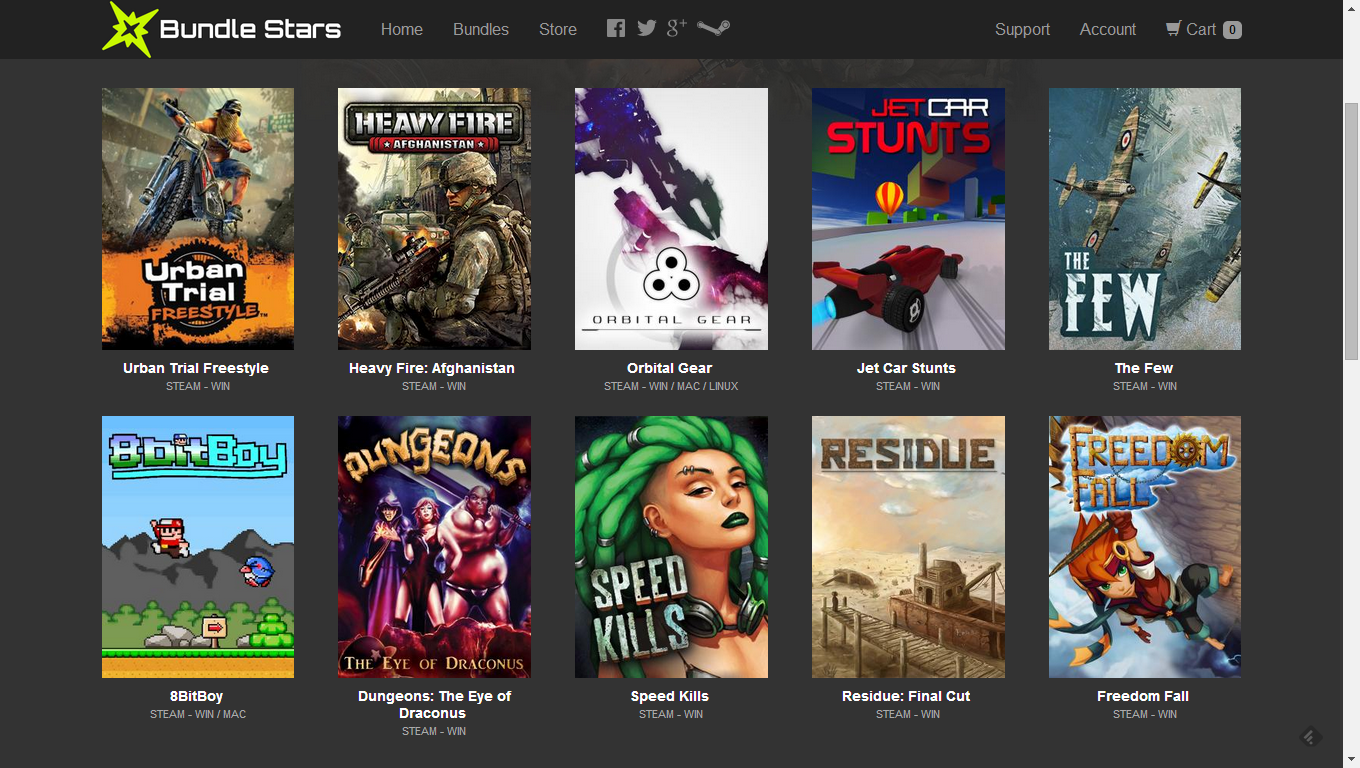Open the Urban Trial Freestyle link
Viewport: 1360px width, 768px height.
click(x=197, y=367)
